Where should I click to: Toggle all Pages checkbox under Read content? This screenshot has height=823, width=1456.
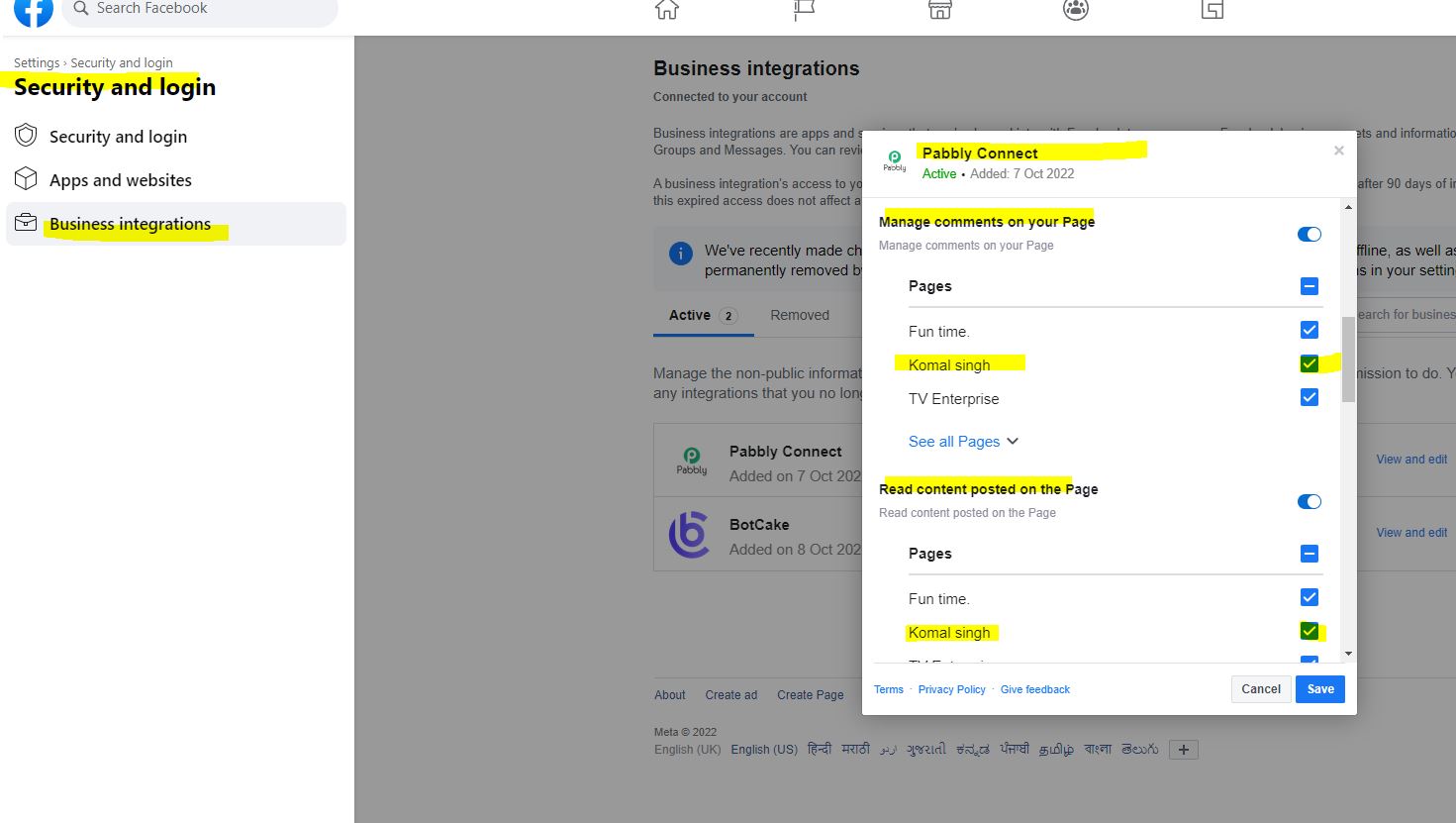(x=1309, y=554)
